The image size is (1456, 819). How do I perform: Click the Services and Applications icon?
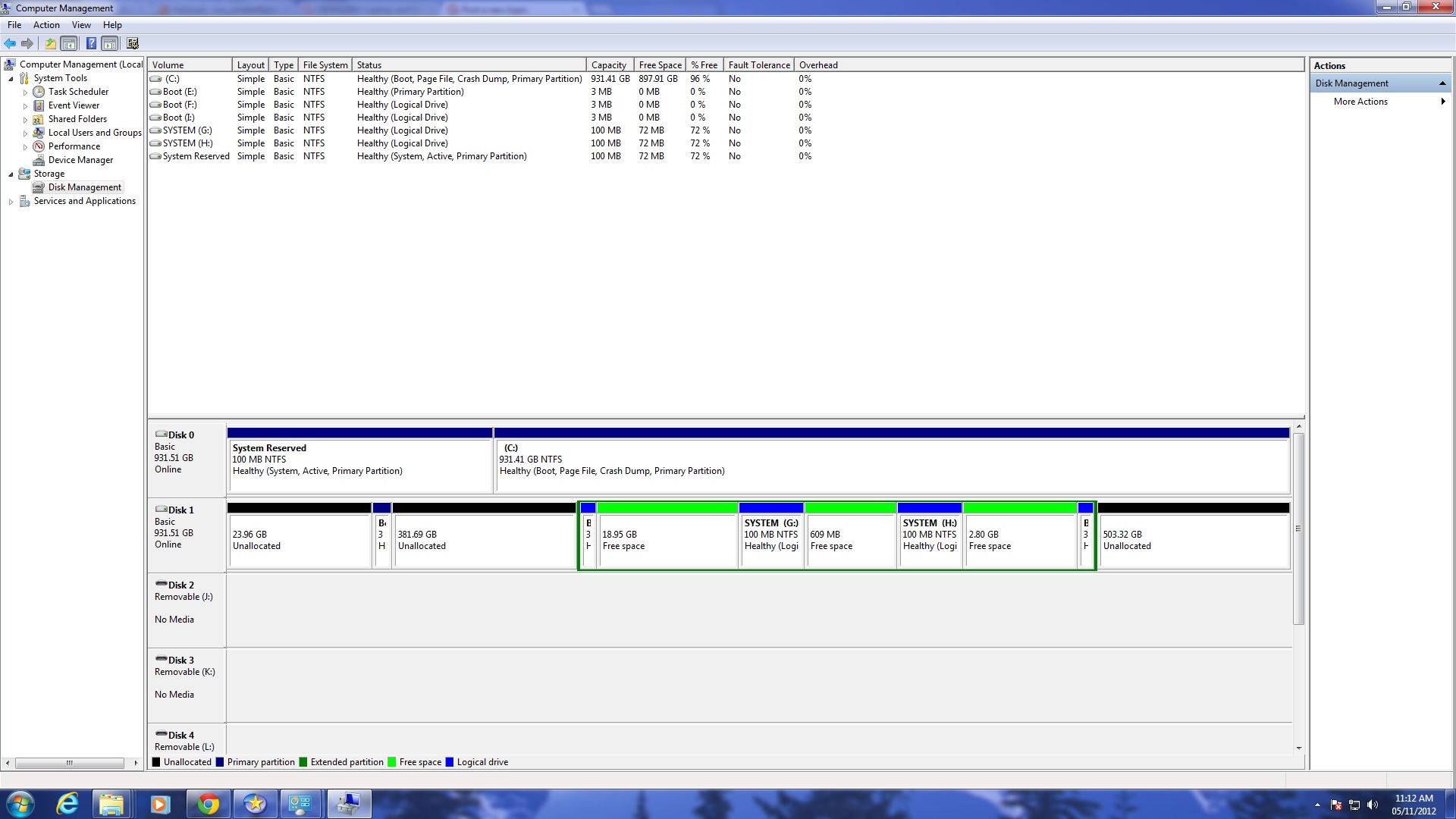[x=24, y=201]
